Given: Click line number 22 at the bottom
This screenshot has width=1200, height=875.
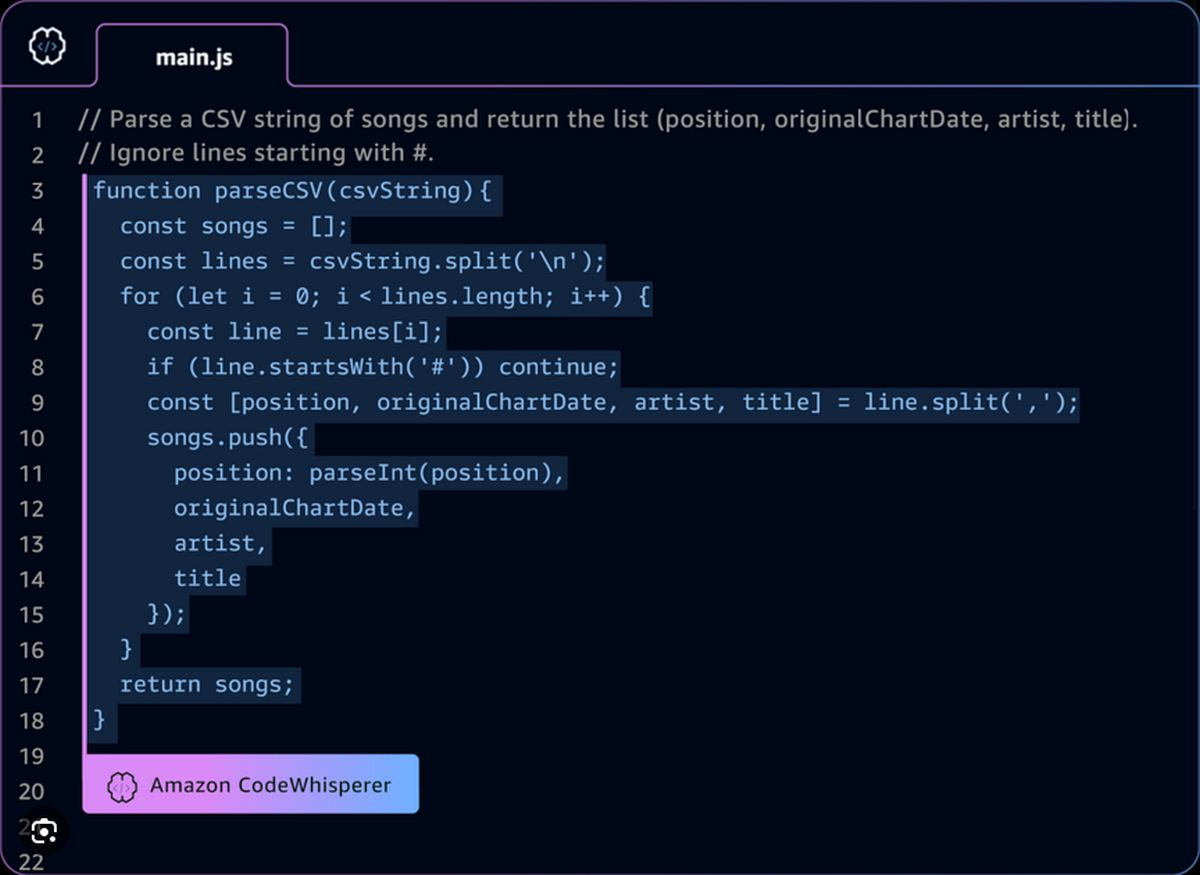Looking at the screenshot, I should 32,861.
